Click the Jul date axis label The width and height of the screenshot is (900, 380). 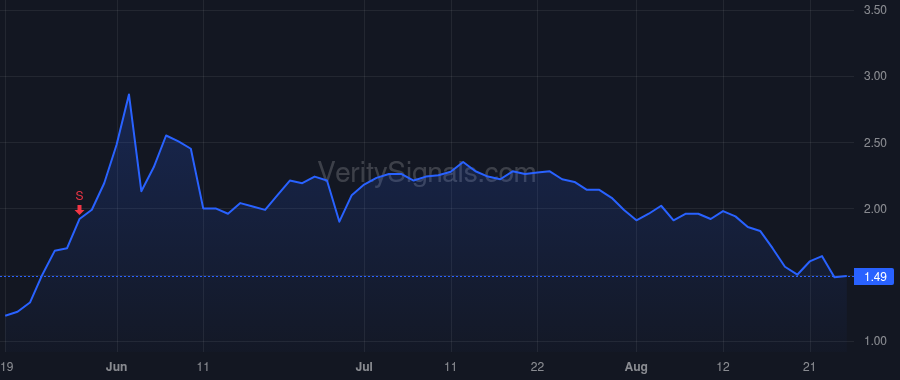coord(364,366)
